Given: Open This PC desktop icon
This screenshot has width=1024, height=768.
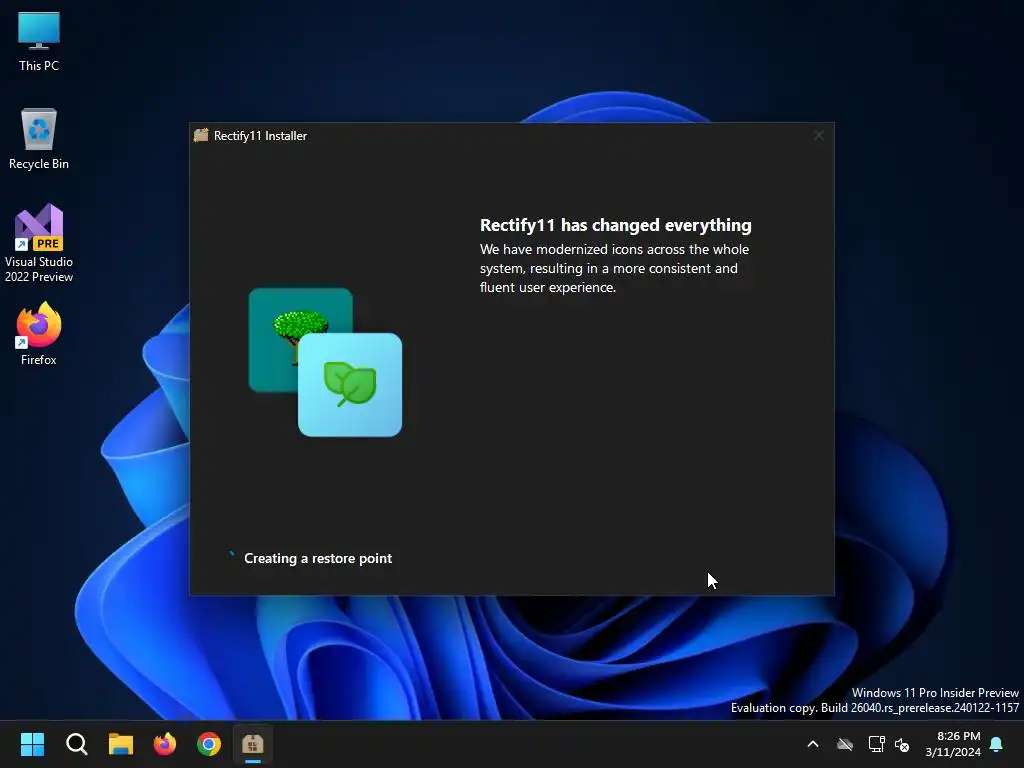Looking at the screenshot, I should click(39, 41).
